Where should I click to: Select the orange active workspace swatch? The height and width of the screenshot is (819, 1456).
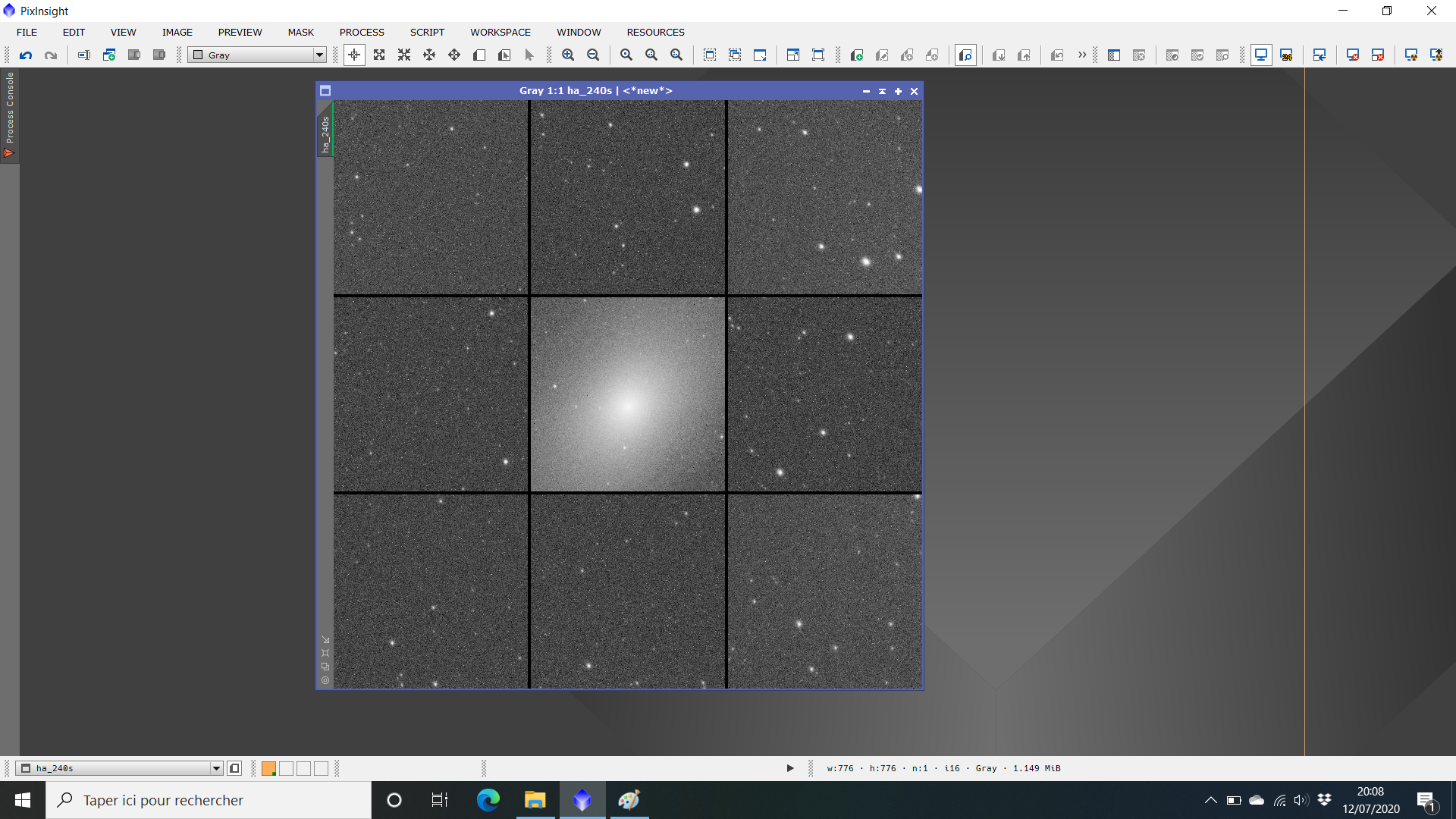pyautogui.click(x=268, y=768)
